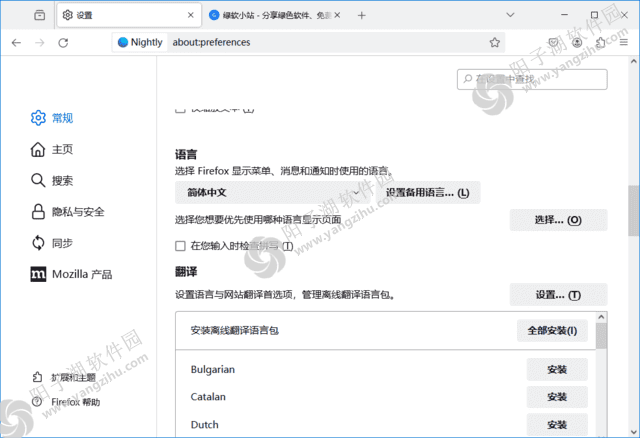Open the account profile icon
The height and width of the screenshot is (438, 640).
[x=577, y=42]
